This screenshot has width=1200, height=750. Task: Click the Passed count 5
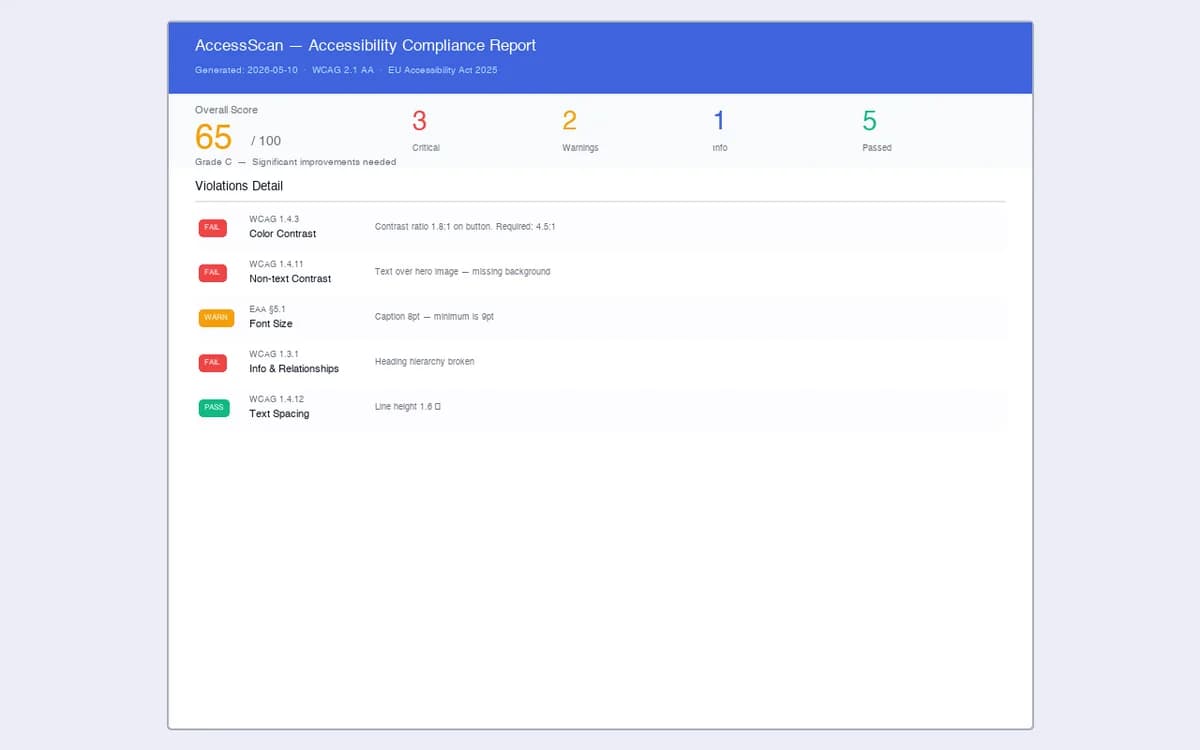[x=869, y=121]
